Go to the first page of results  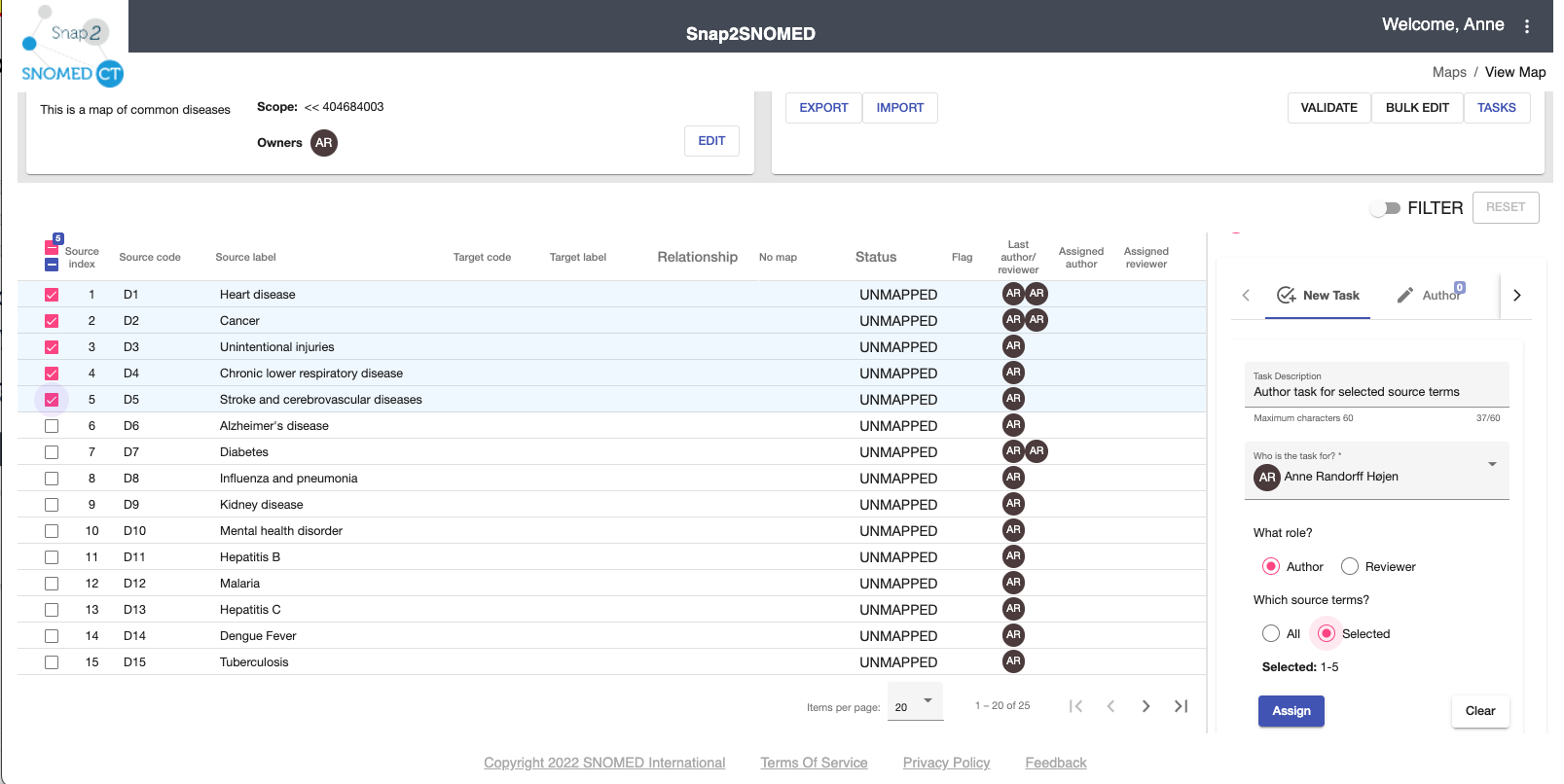[x=1075, y=706]
